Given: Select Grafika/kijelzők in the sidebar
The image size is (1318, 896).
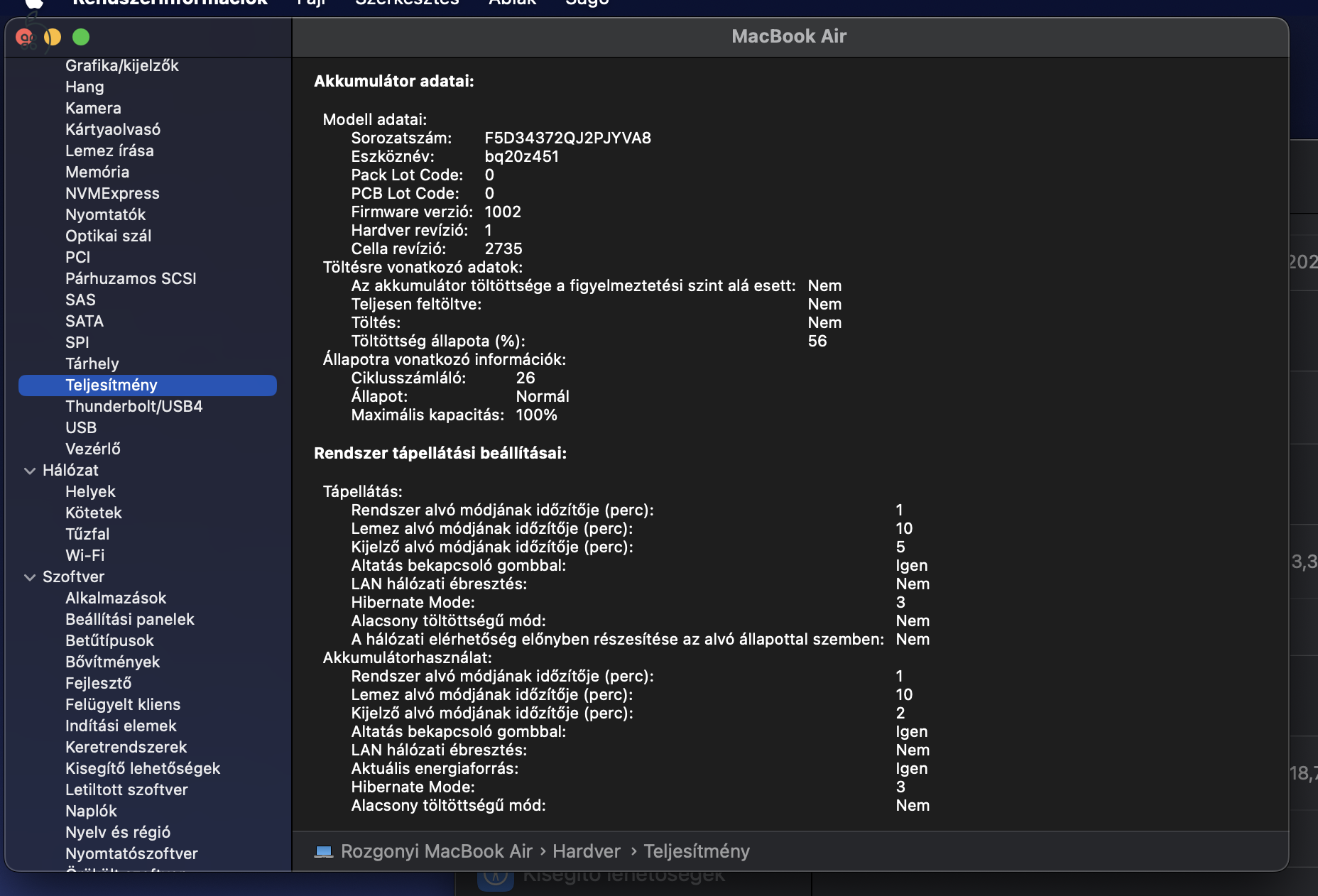Looking at the screenshot, I should tap(121, 65).
